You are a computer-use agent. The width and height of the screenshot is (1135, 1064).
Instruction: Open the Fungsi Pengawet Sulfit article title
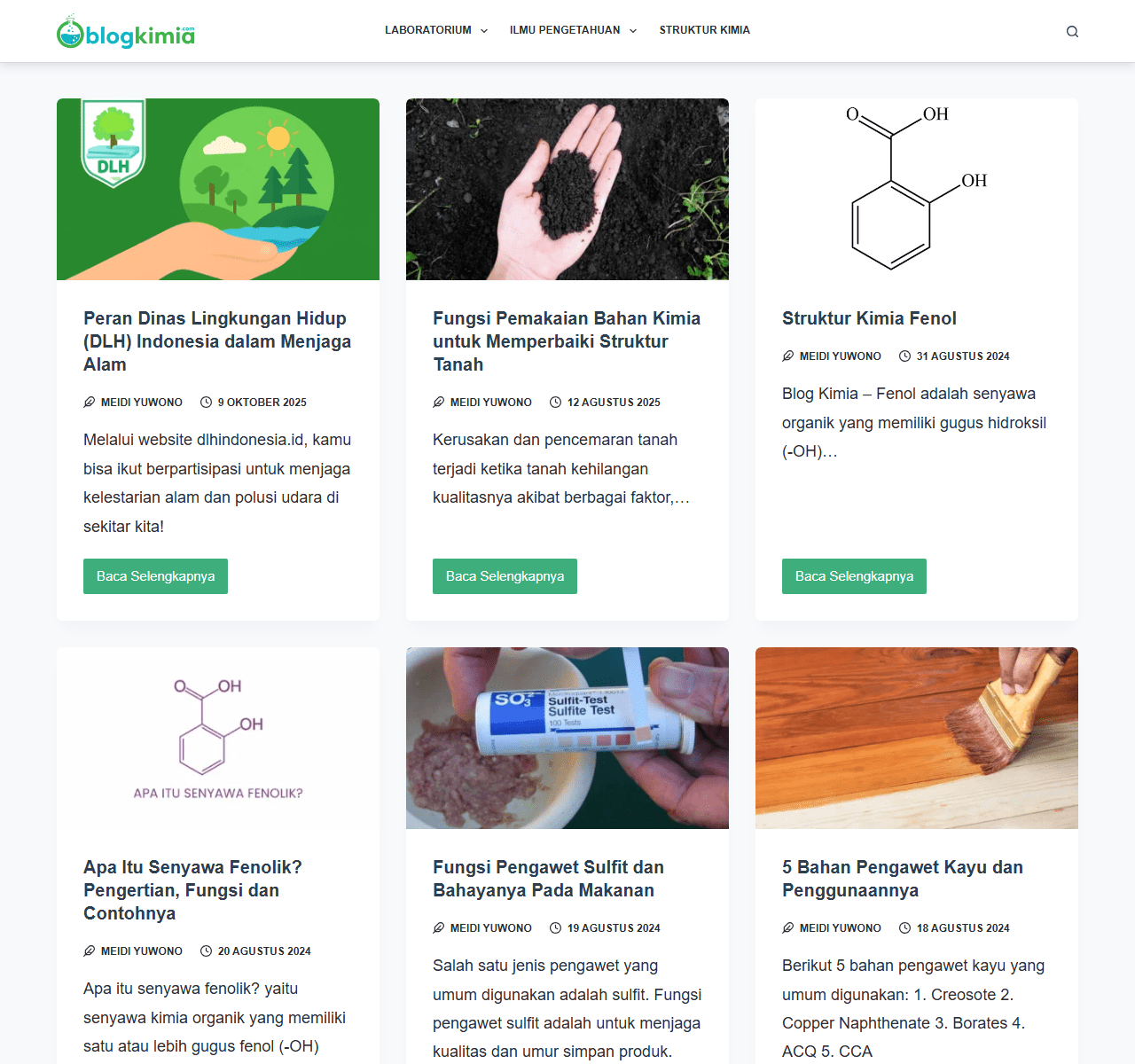pos(548,879)
